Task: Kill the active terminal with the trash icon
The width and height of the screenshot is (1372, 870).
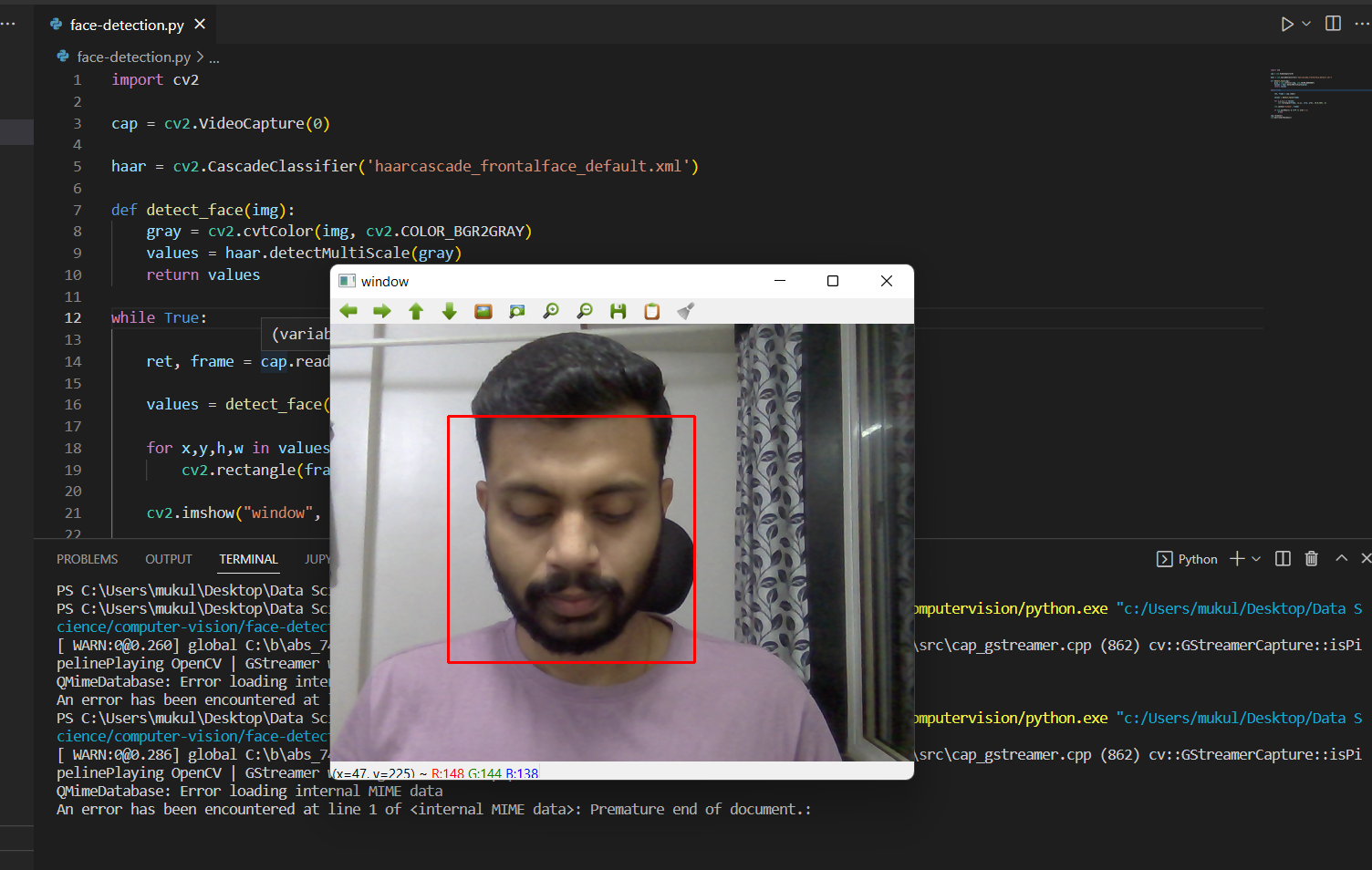Action: pos(1311,558)
